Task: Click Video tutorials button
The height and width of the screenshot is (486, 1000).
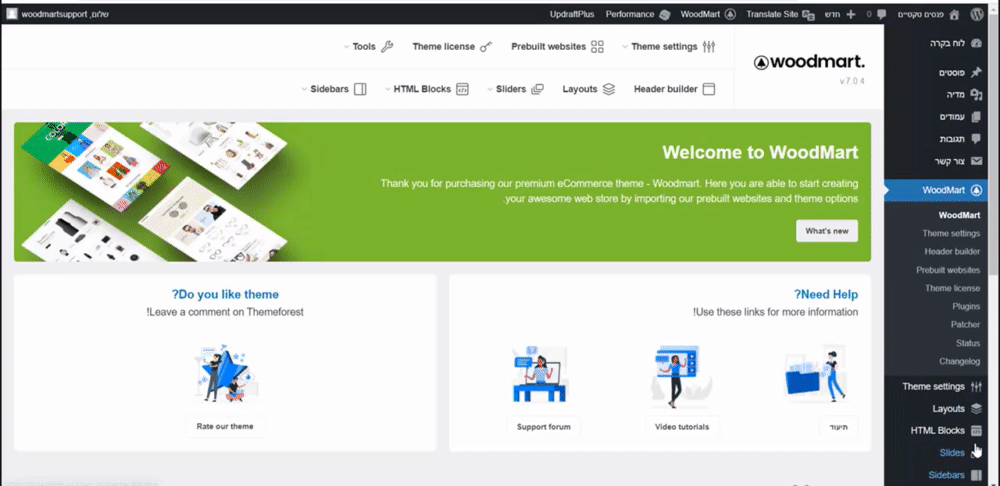Action: point(682,426)
